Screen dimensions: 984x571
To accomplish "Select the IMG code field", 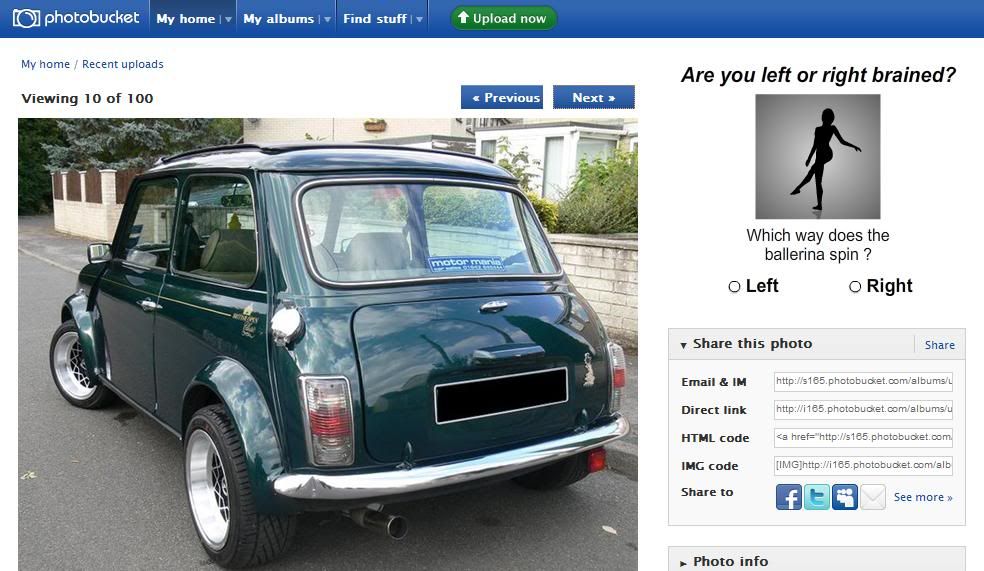I will click(x=864, y=465).
